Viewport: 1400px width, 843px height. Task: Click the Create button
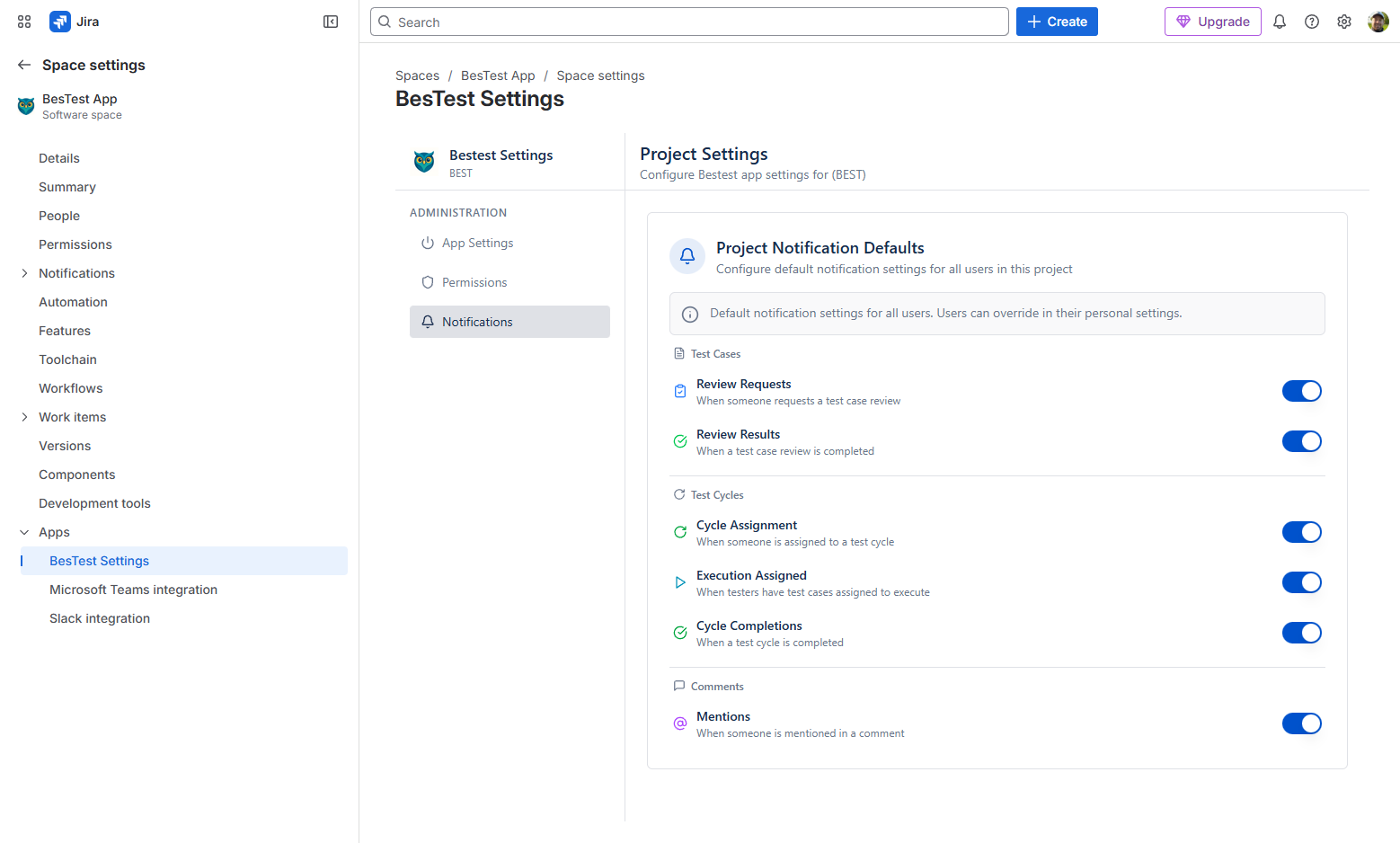pos(1057,22)
